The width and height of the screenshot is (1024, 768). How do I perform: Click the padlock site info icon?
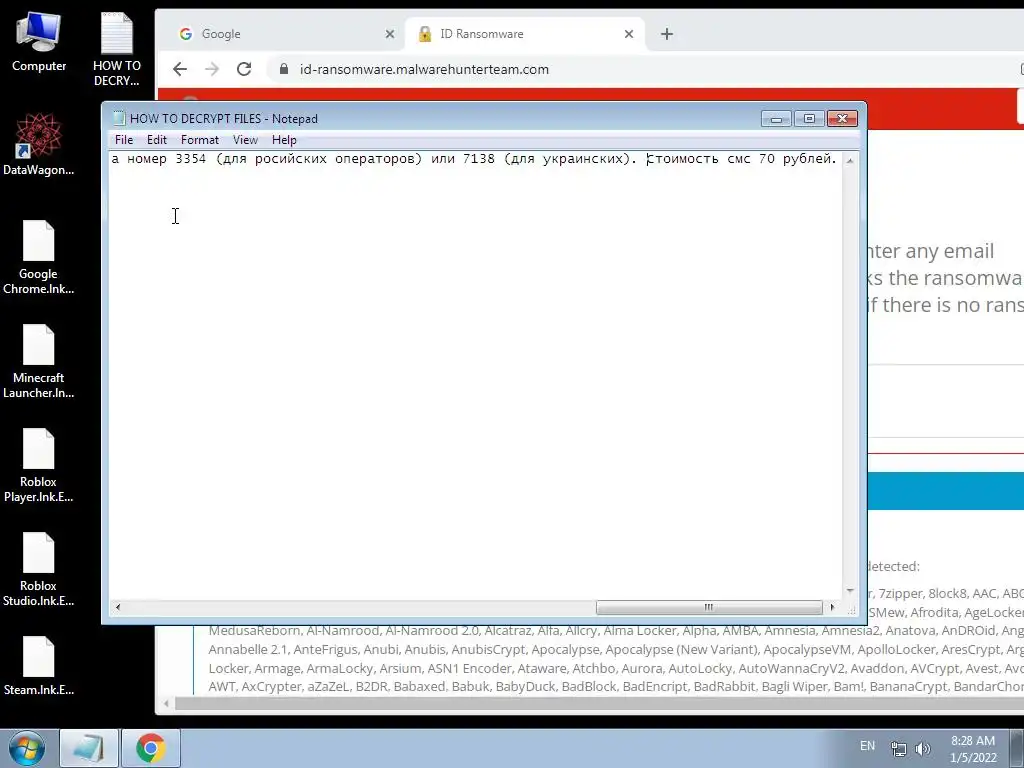284,69
